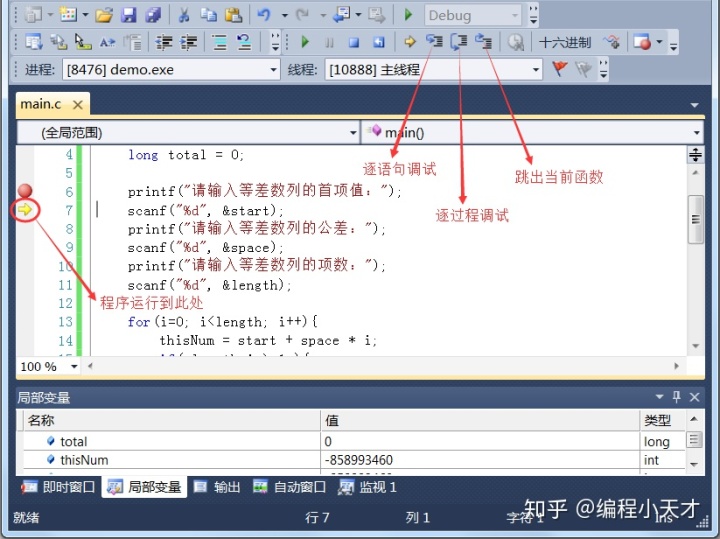Click the Step Into icon
This screenshot has height=539, width=720.
pos(434,41)
